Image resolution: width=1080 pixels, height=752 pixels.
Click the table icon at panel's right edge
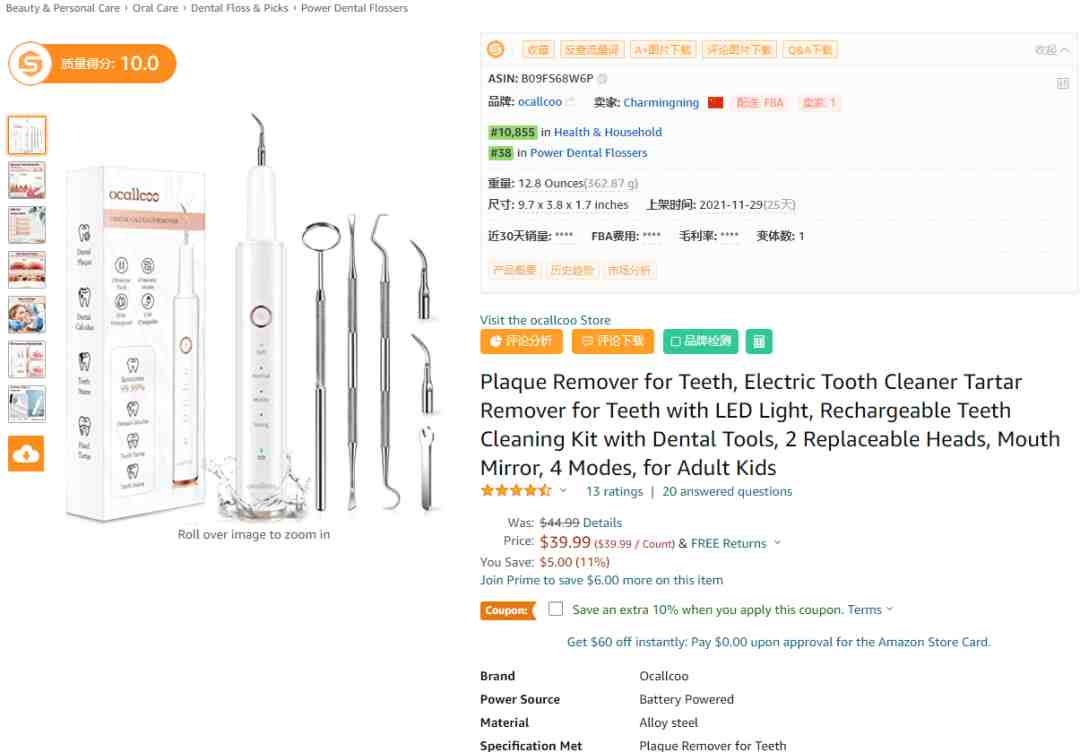click(x=1063, y=84)
